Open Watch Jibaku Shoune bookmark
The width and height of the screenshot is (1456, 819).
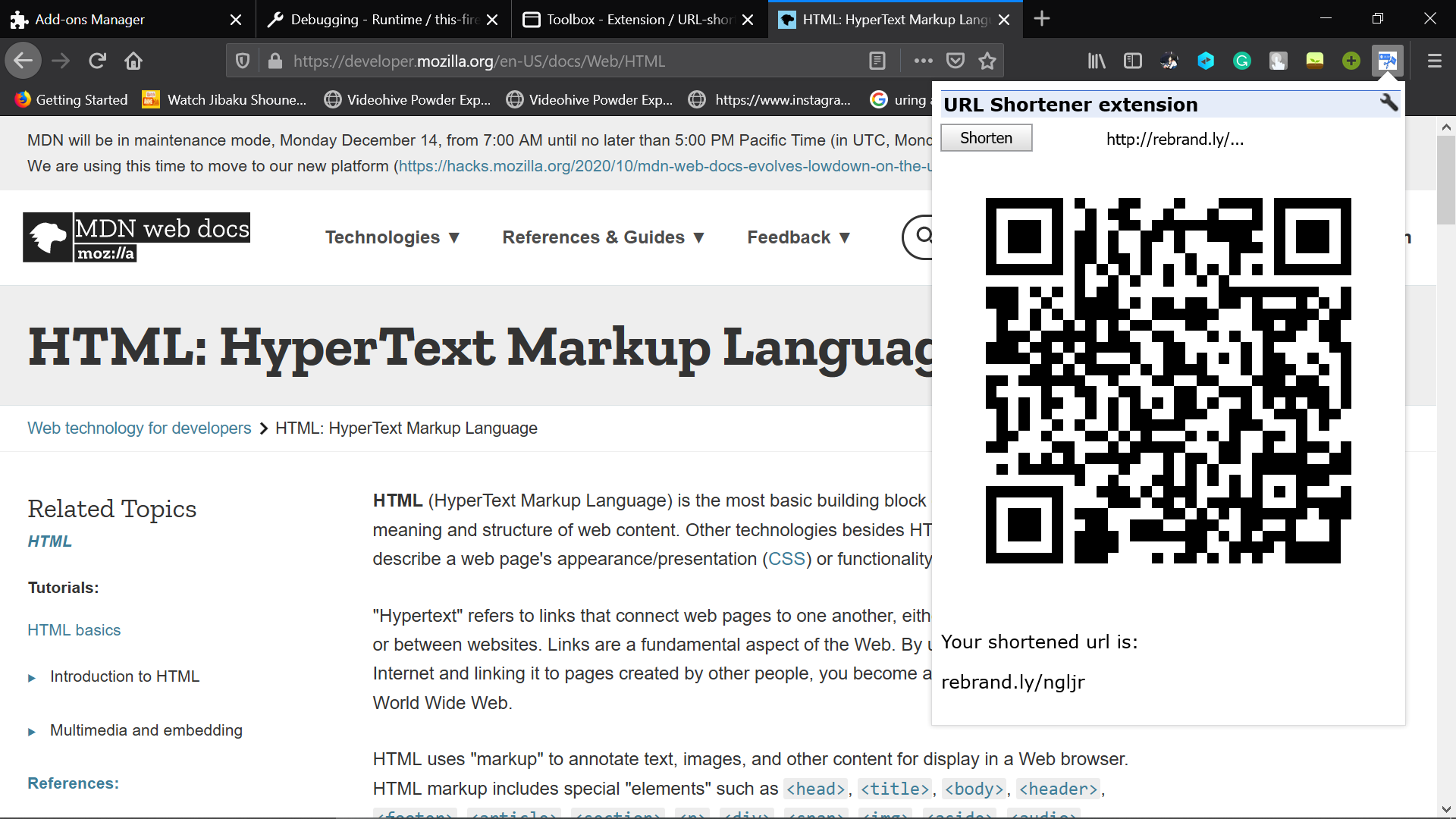point(225,99)
